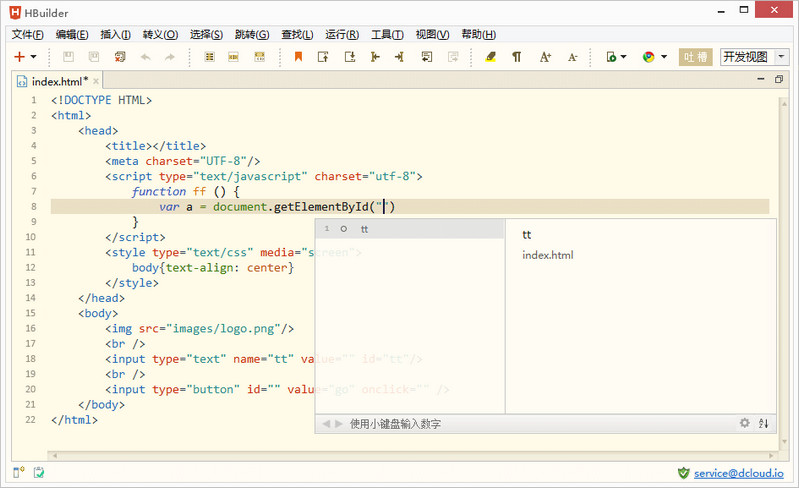Expand the dropdown arrow beside Chrome icon

click(664, 58)
